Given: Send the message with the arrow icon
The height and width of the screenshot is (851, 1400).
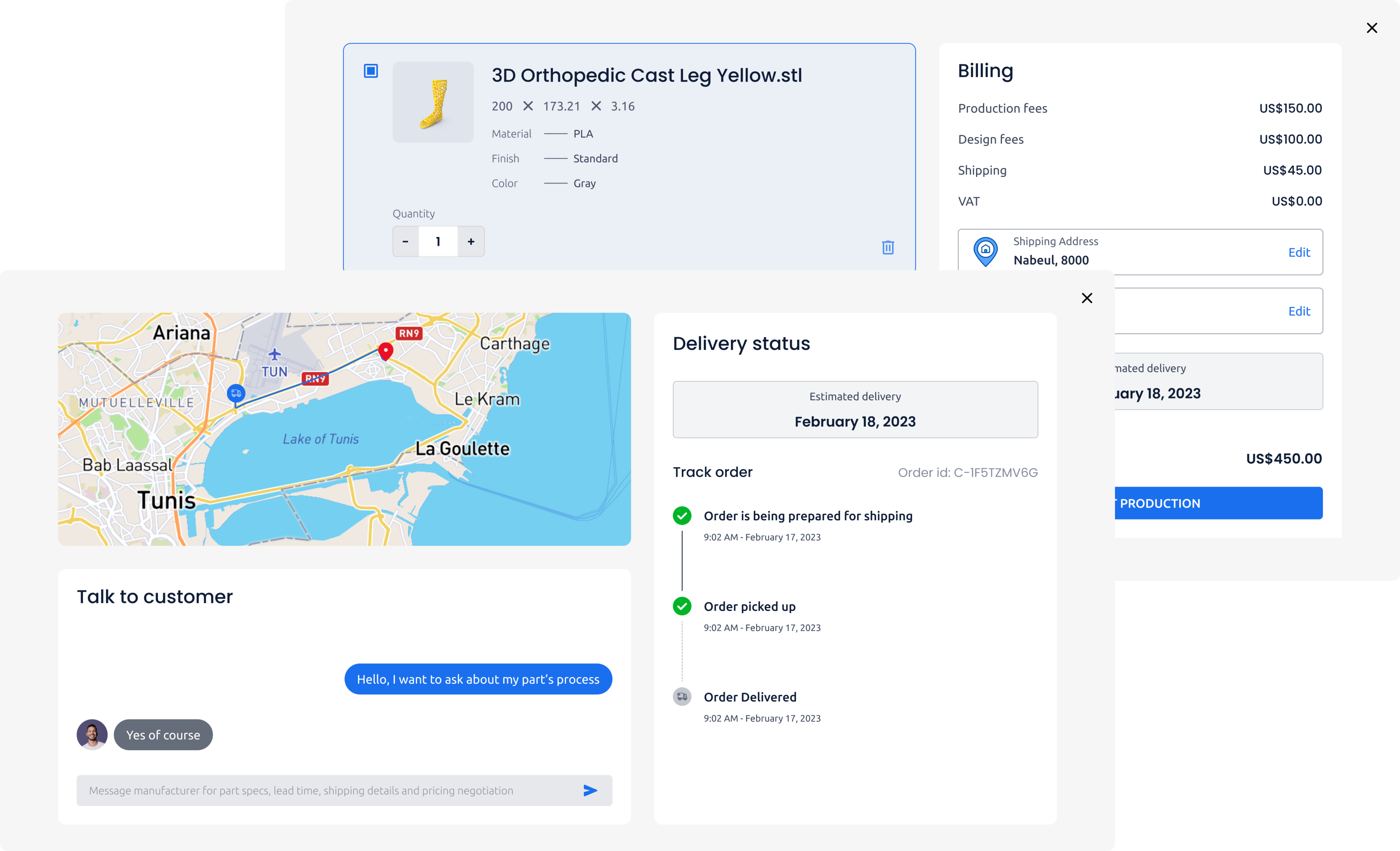Looking at the screenshot, I should [590, 790].
